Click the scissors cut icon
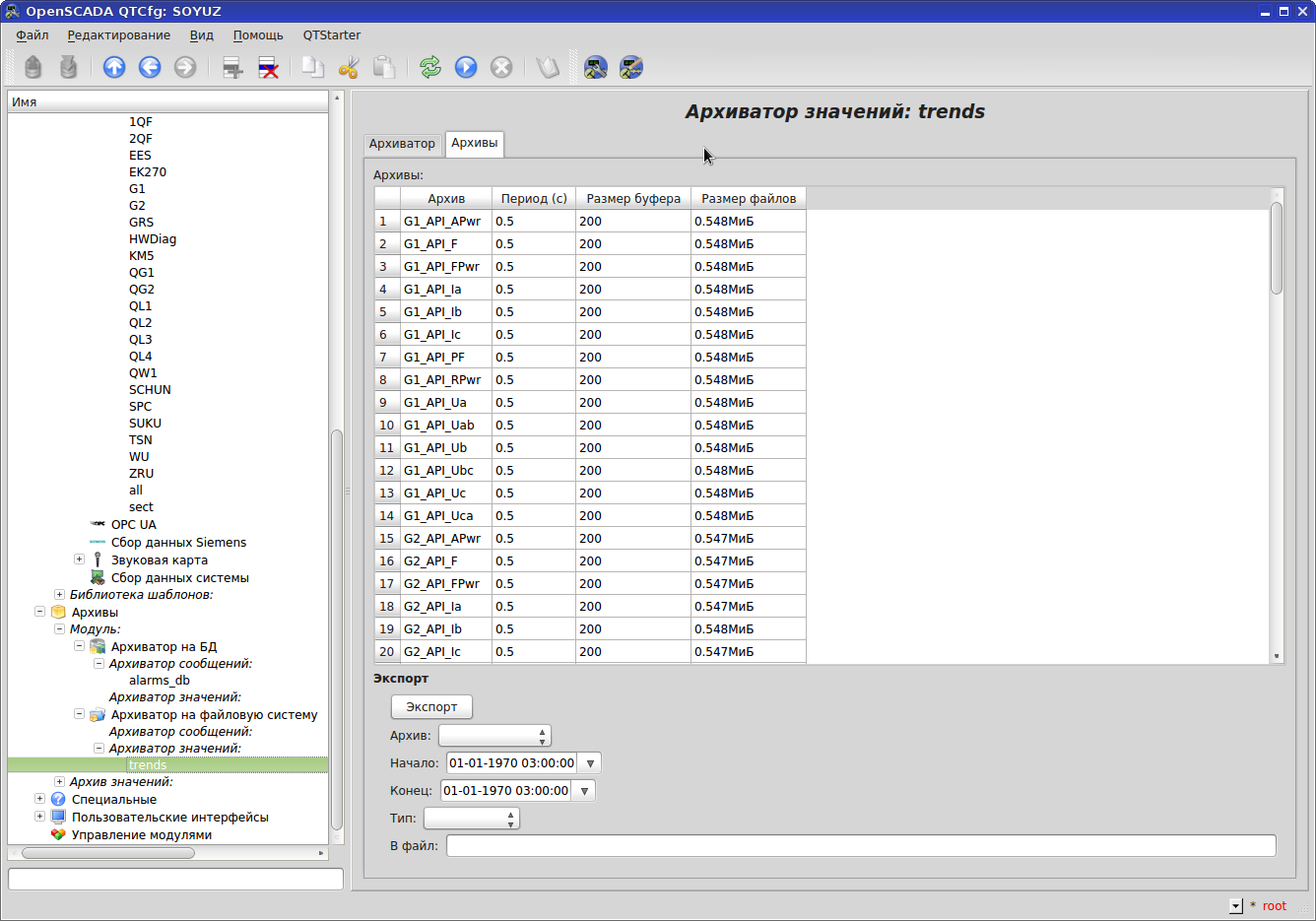This screenshot has height=921, width=1316. tap(348, 67)
